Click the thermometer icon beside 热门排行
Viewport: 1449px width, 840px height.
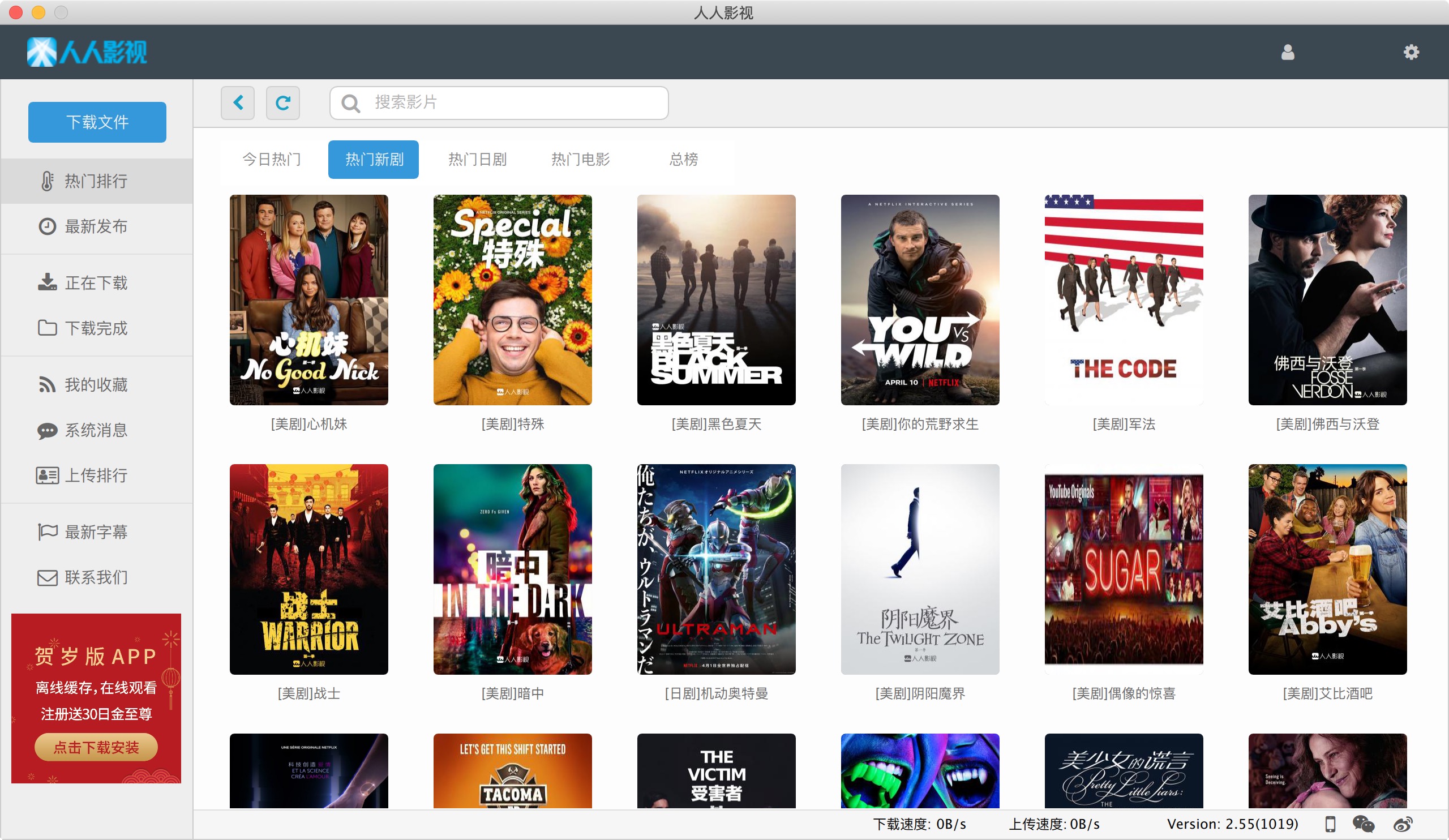(47, 181)
